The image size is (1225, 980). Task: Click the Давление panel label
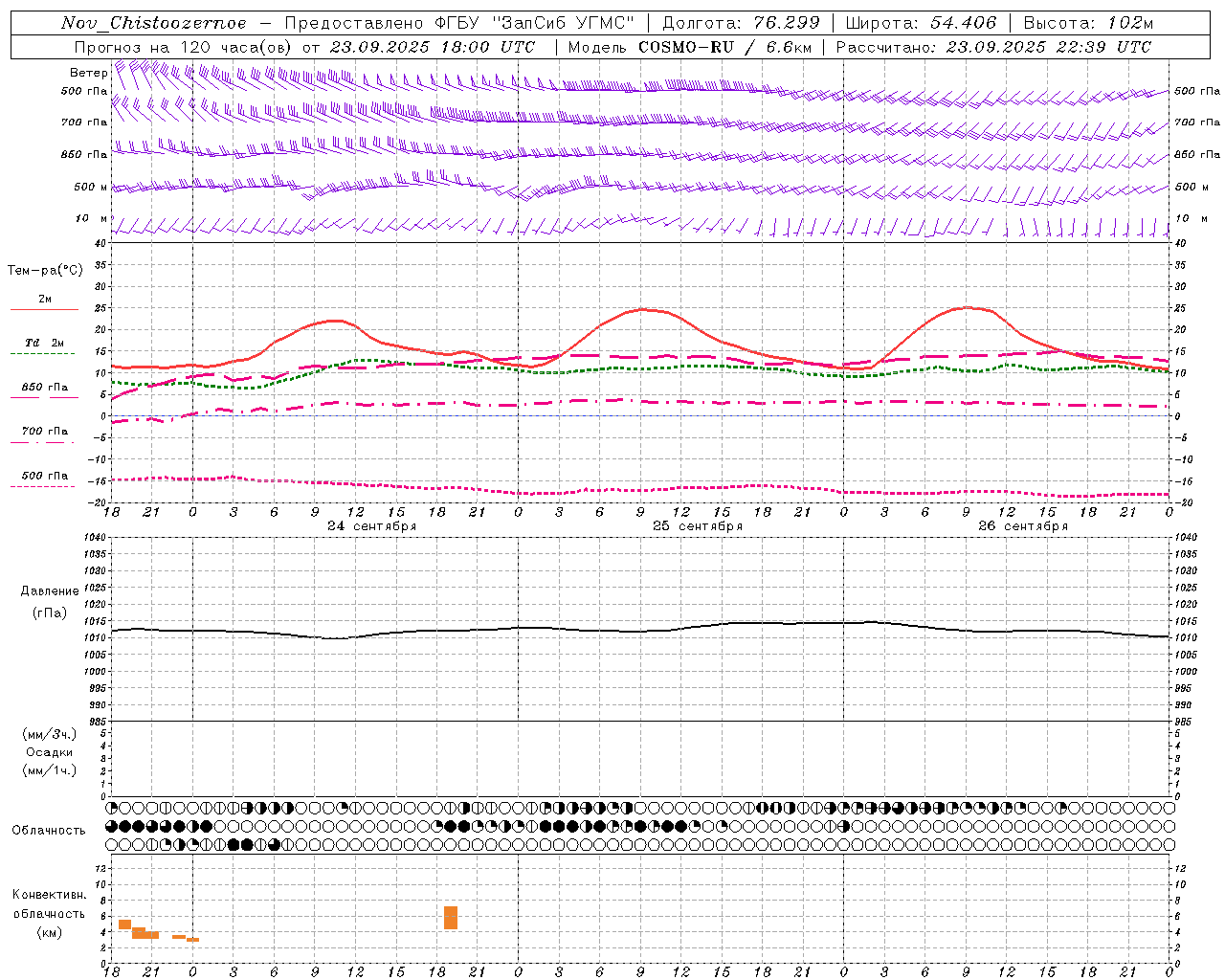(50, 591)
